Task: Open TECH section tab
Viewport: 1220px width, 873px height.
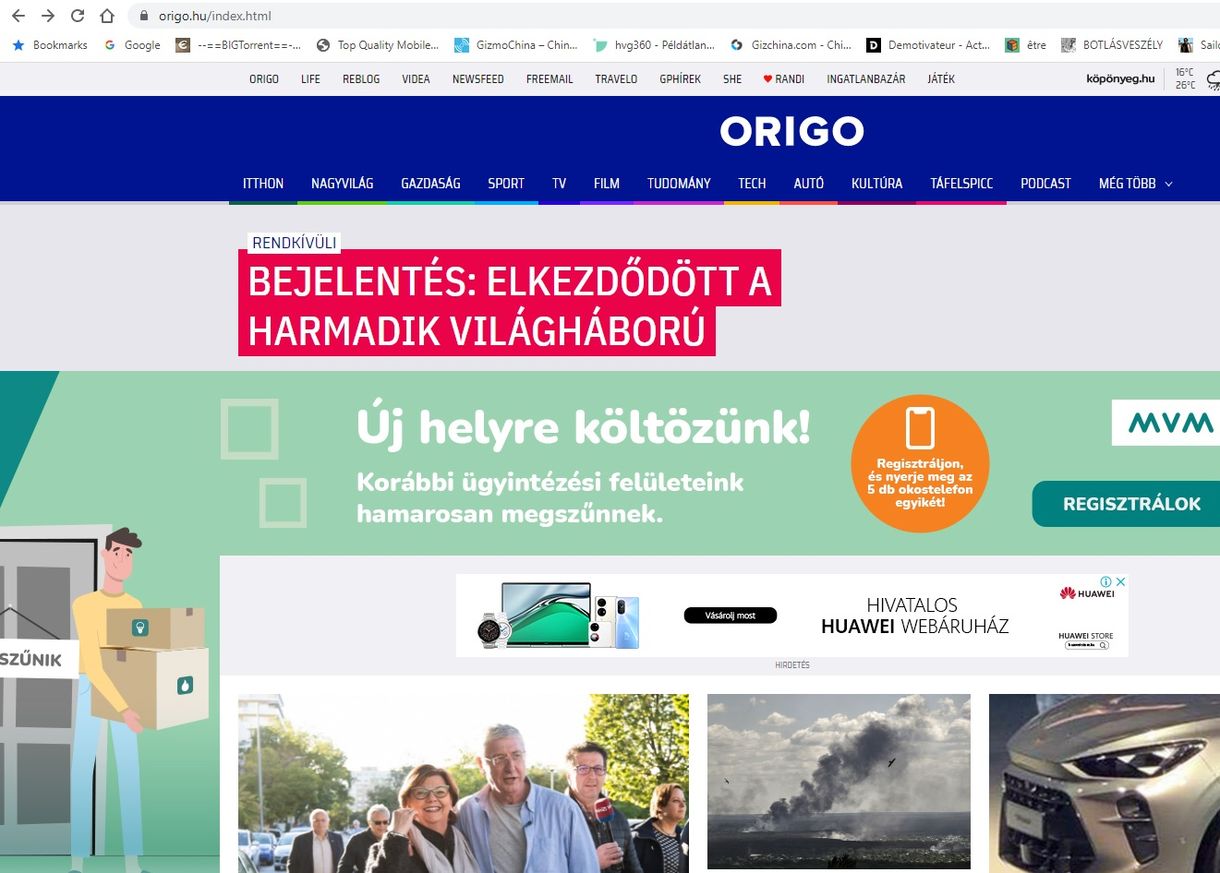Action: pos(752,183)
